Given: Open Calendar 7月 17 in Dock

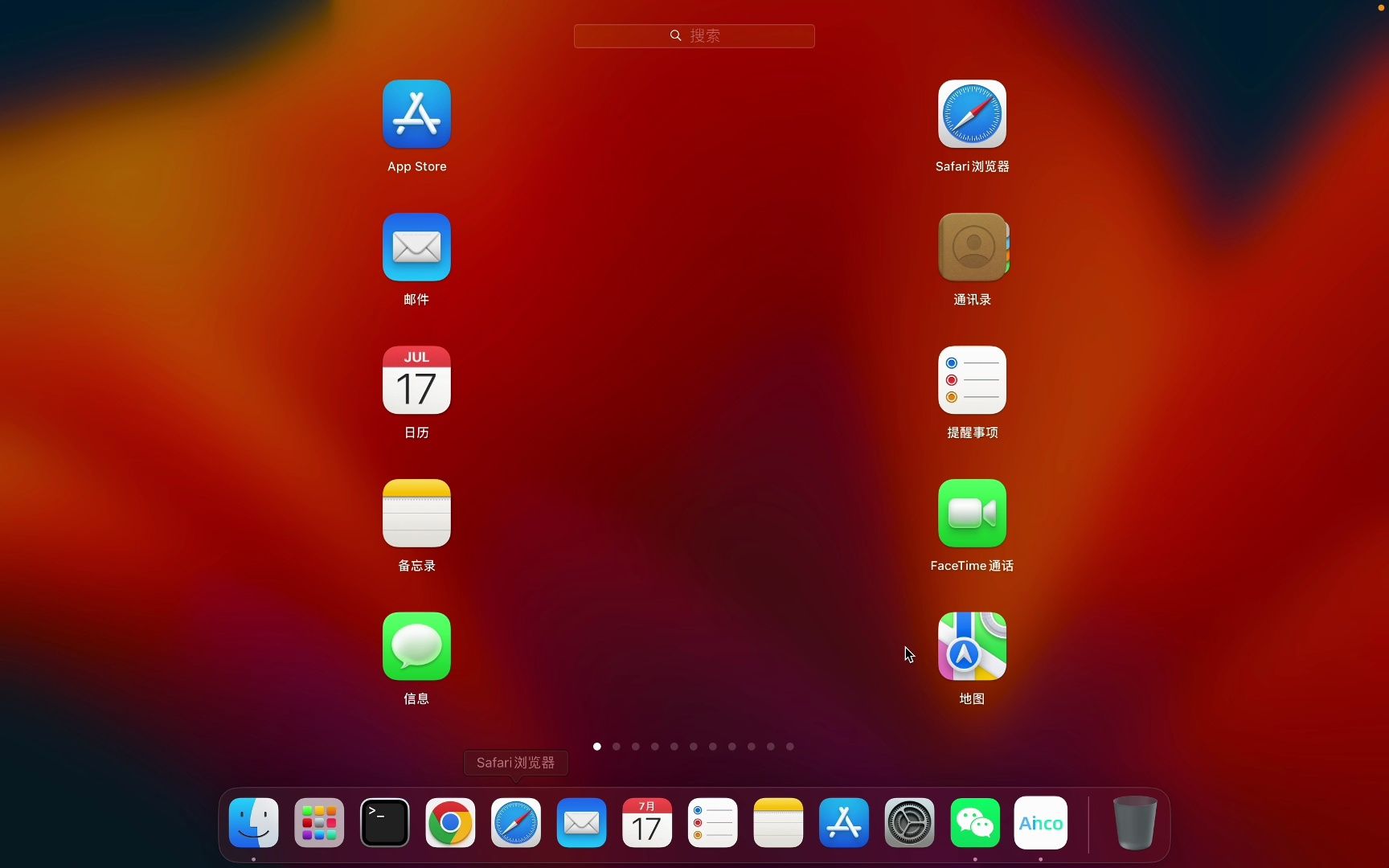Looking at the screenshot, I should click(647, 823).
